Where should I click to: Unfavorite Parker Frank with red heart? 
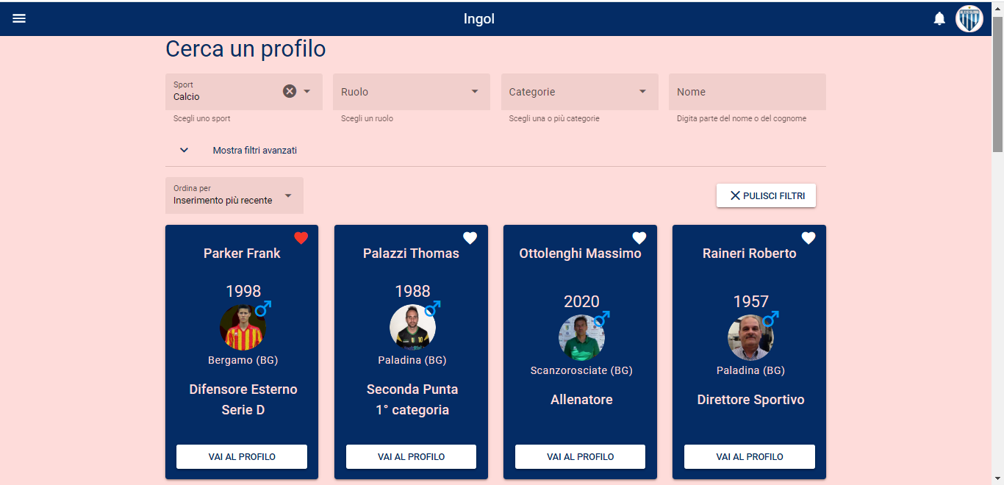[301, 238]
